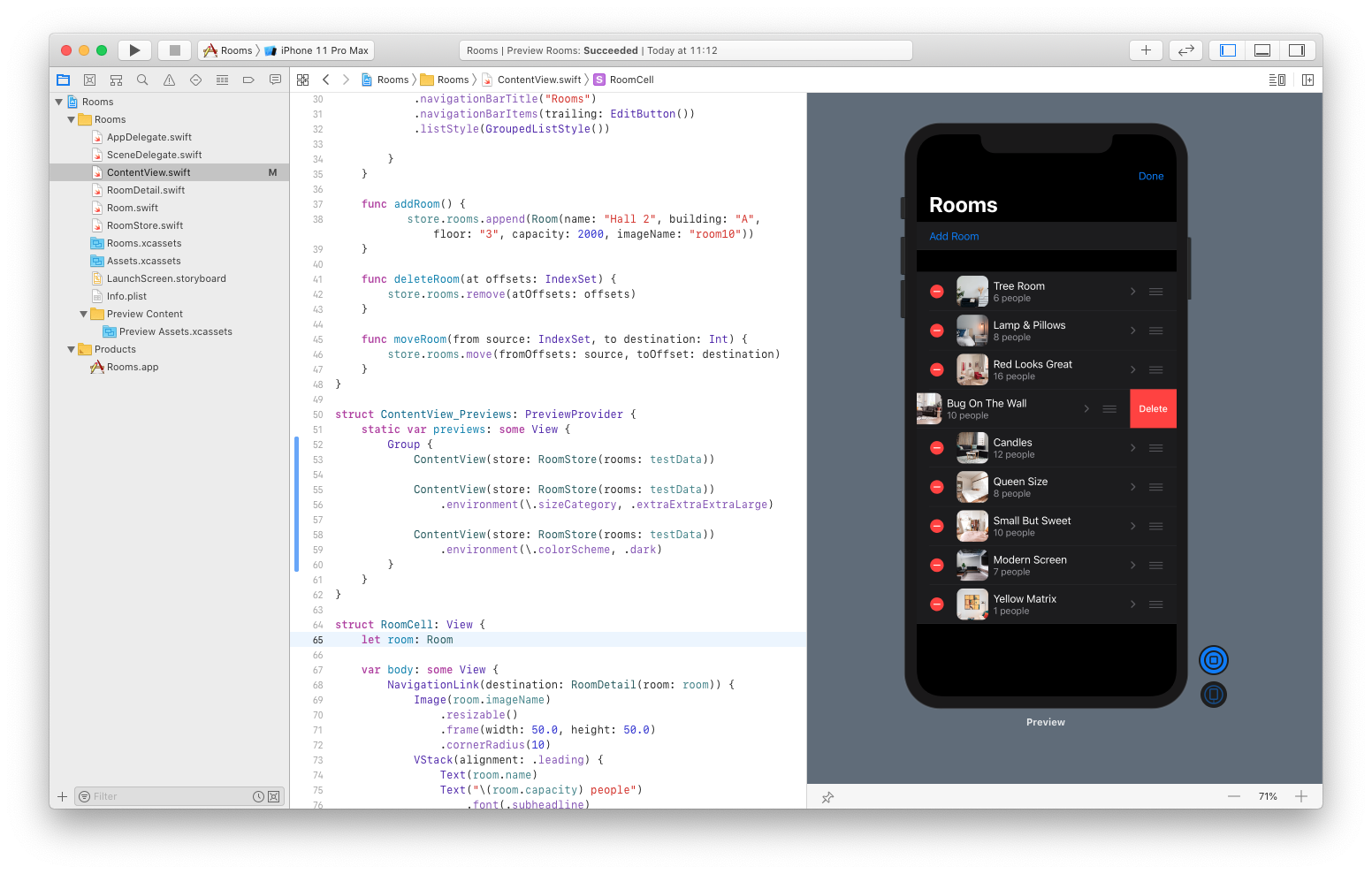
Task: Run the Rooms scheme with the play button
Action: (134, 49)
